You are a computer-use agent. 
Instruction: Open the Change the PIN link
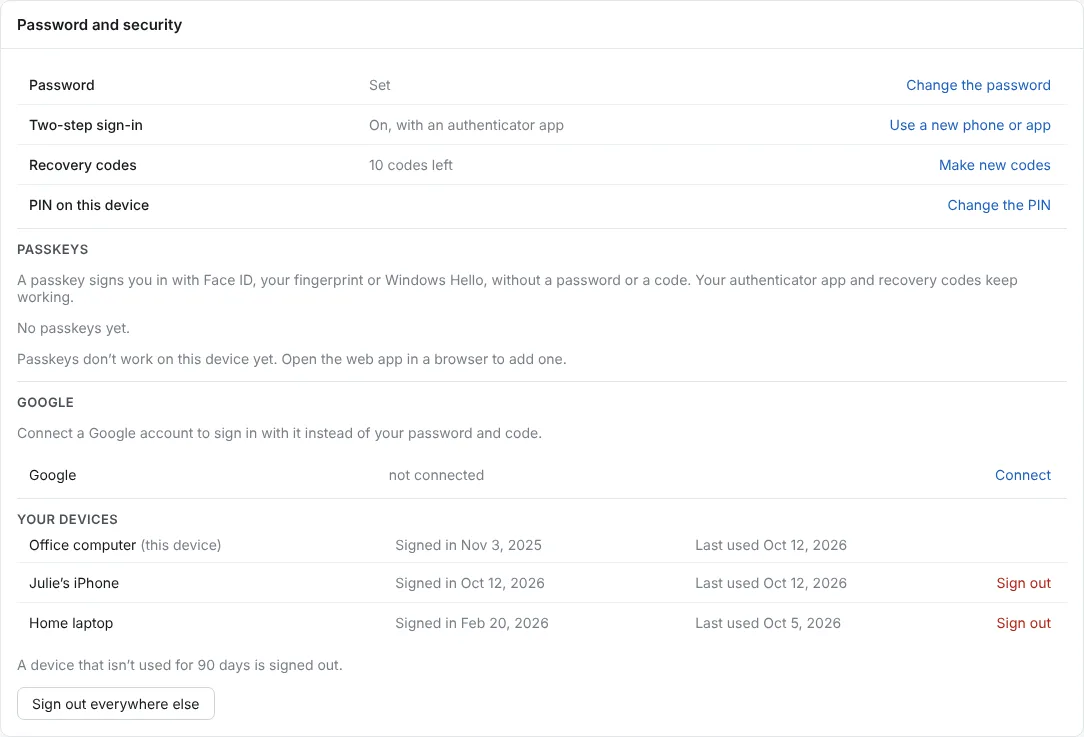click(x=999, y=205)
